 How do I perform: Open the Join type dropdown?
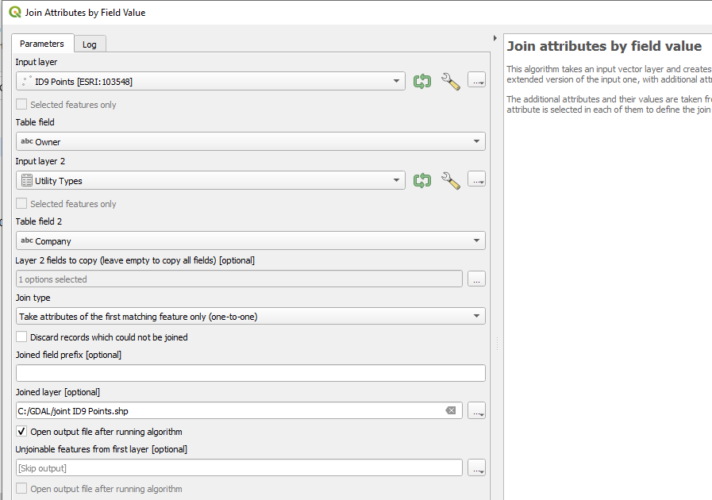tap(250, 316)
